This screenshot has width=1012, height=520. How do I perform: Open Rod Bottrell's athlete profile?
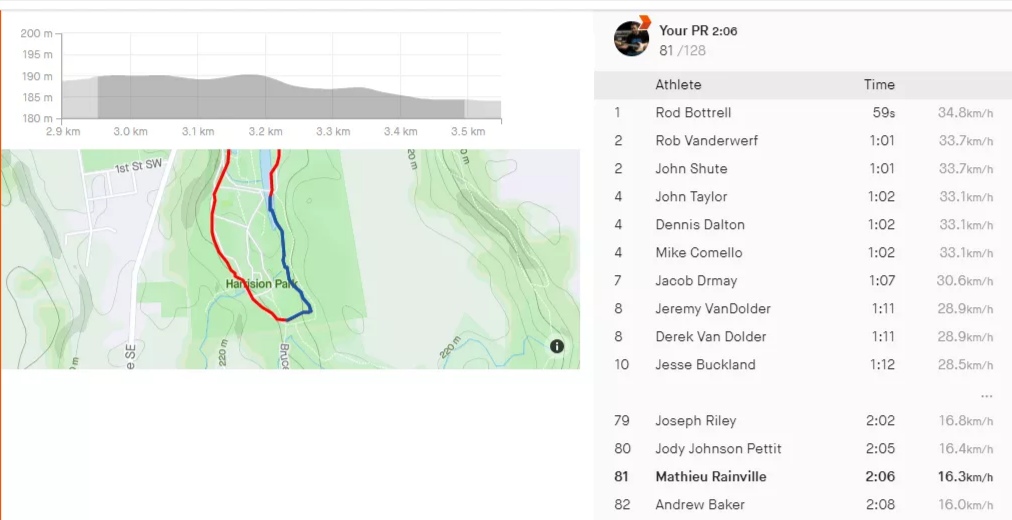tap(693, 113)
